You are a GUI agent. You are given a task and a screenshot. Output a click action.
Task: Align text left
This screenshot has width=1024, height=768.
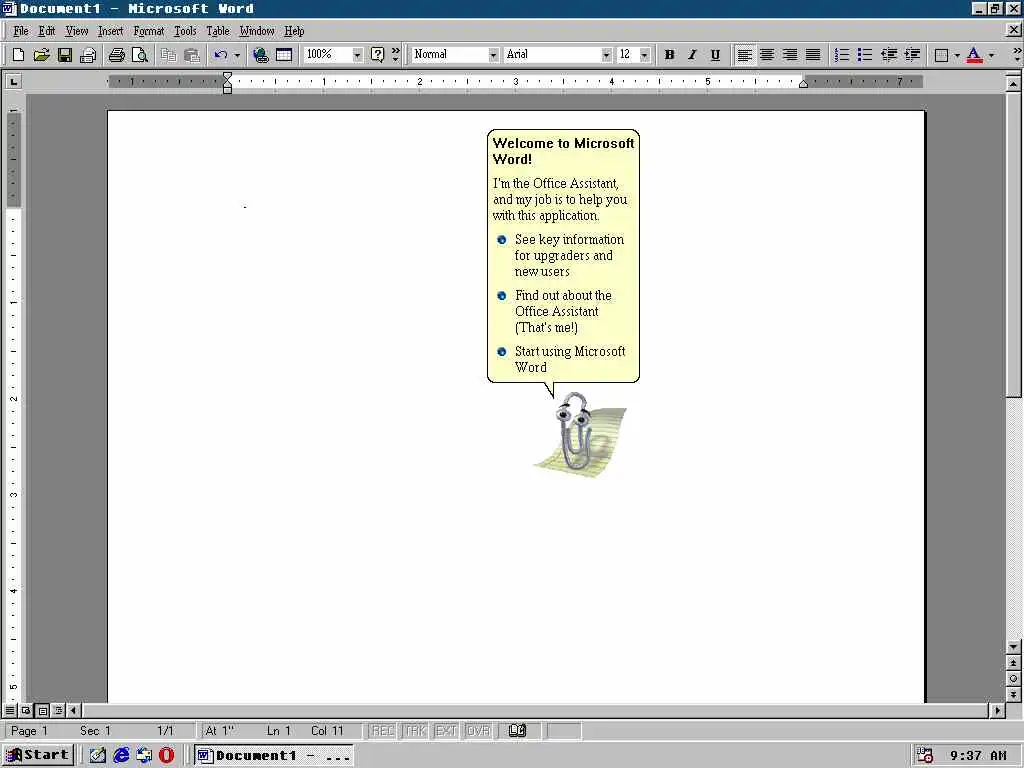744,55
